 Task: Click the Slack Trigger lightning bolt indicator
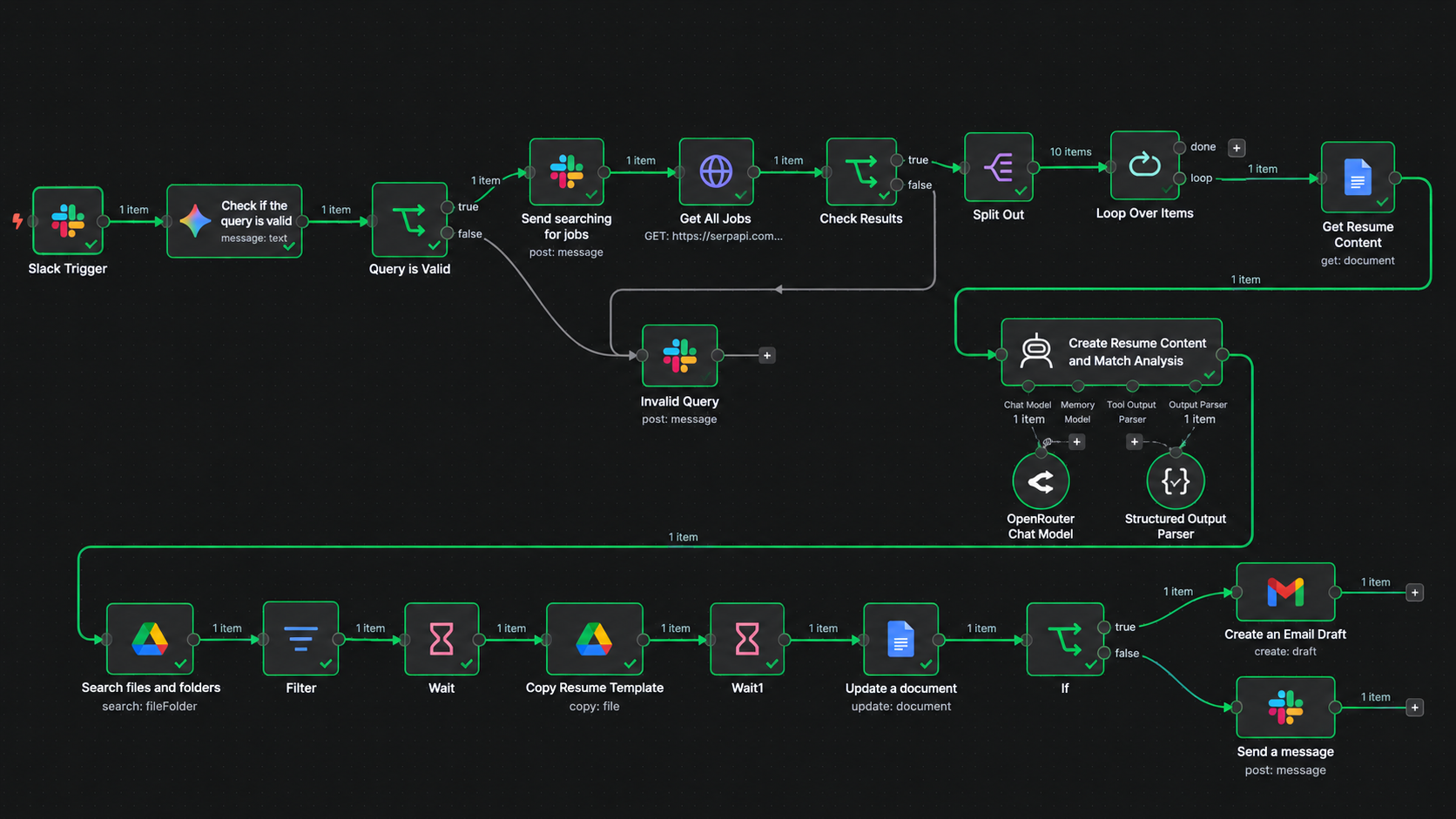(x=17, y=221)
